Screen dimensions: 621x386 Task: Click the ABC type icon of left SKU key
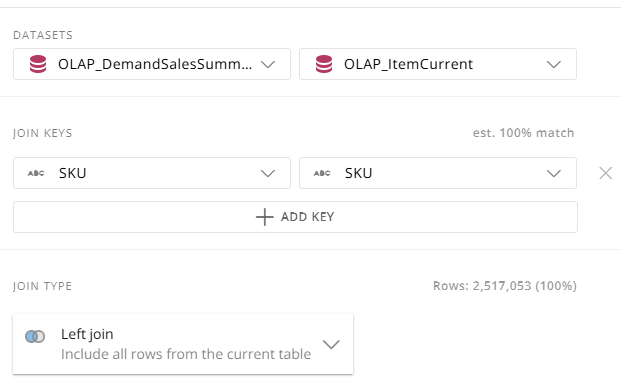click(36, 173)
